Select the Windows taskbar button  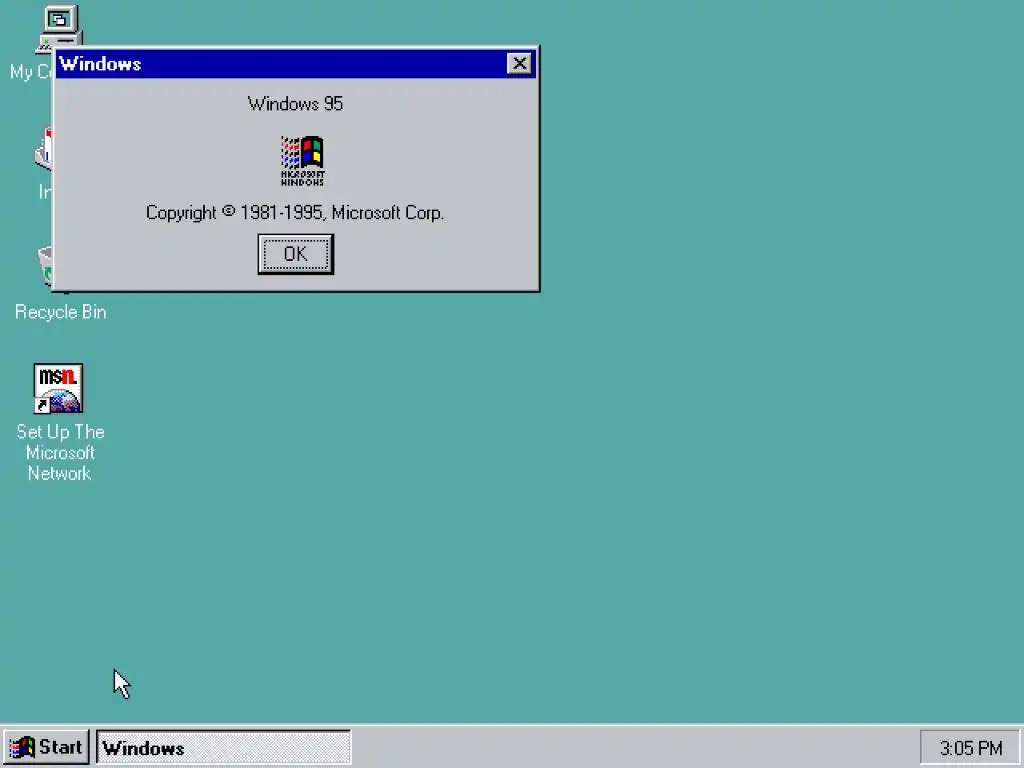point(223,747)
